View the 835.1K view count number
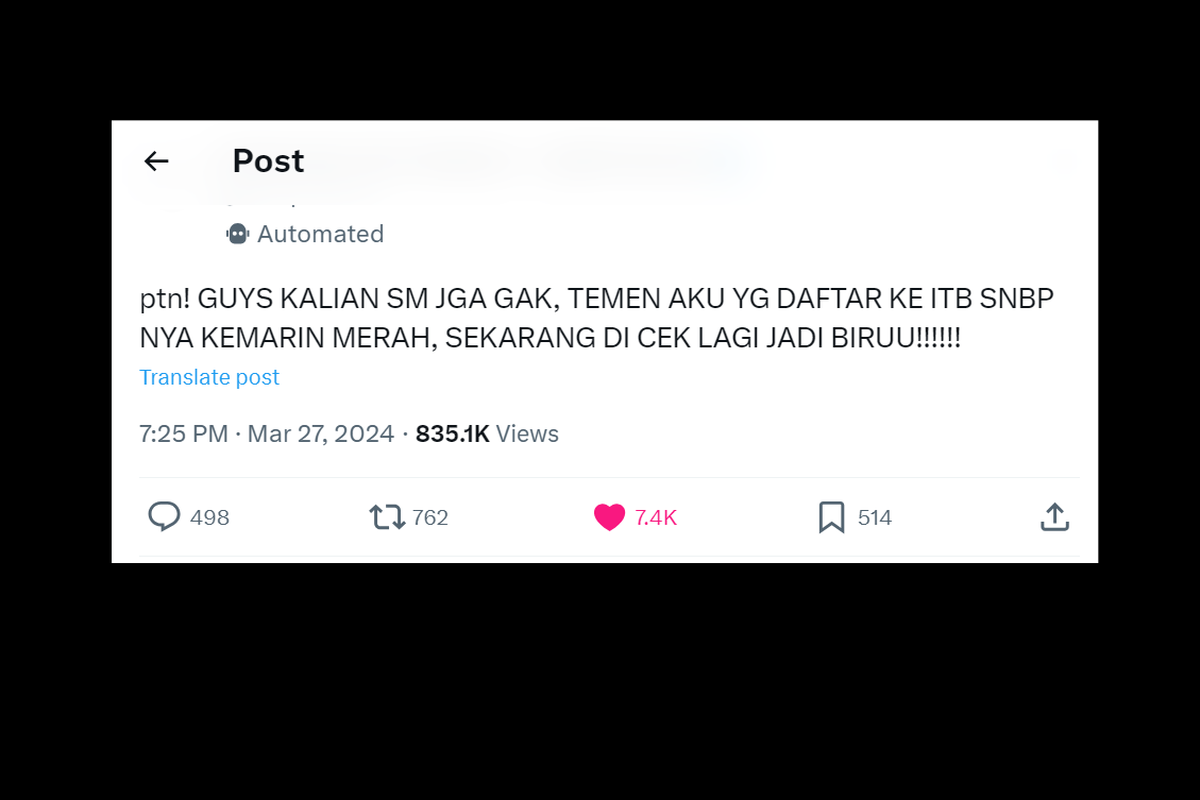 tap(452, 434)
